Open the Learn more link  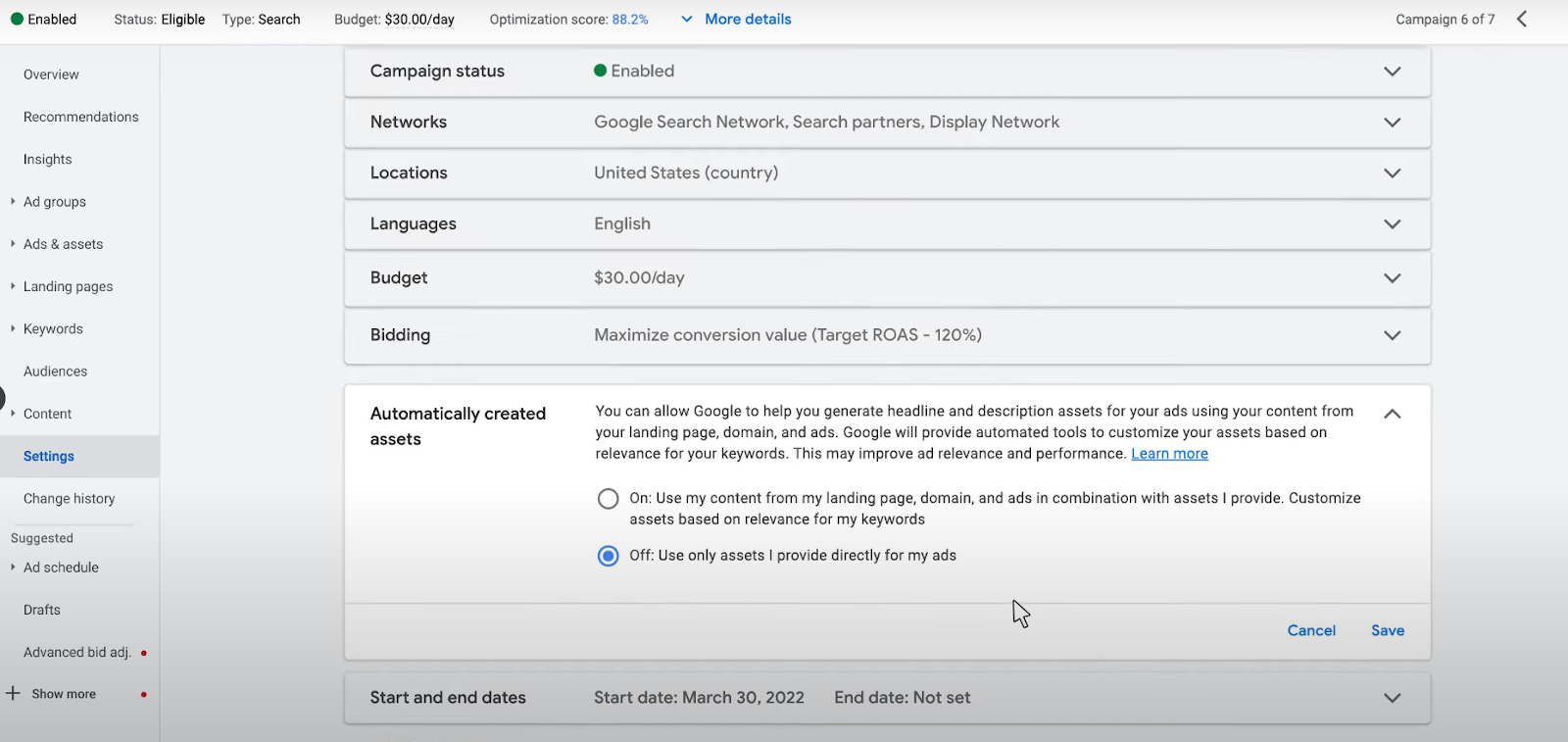coord(1169,454)
